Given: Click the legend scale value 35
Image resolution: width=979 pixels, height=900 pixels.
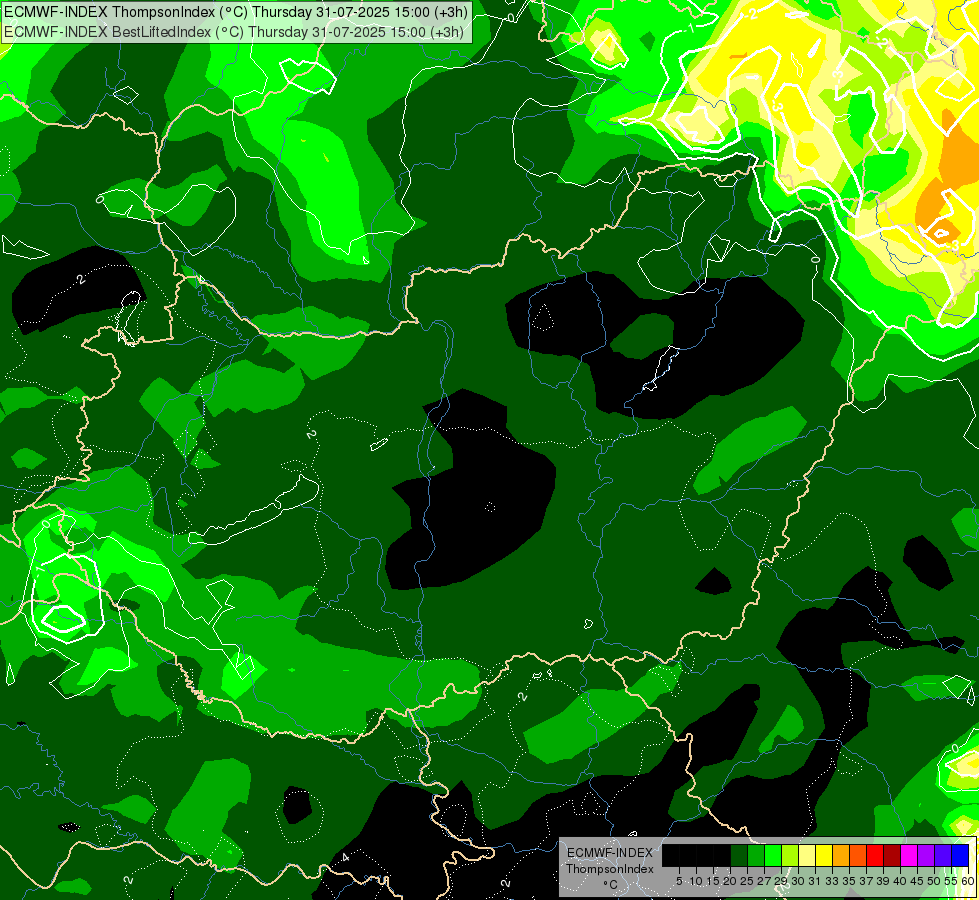Looking at the screenshot, I should tap(850, 881).
